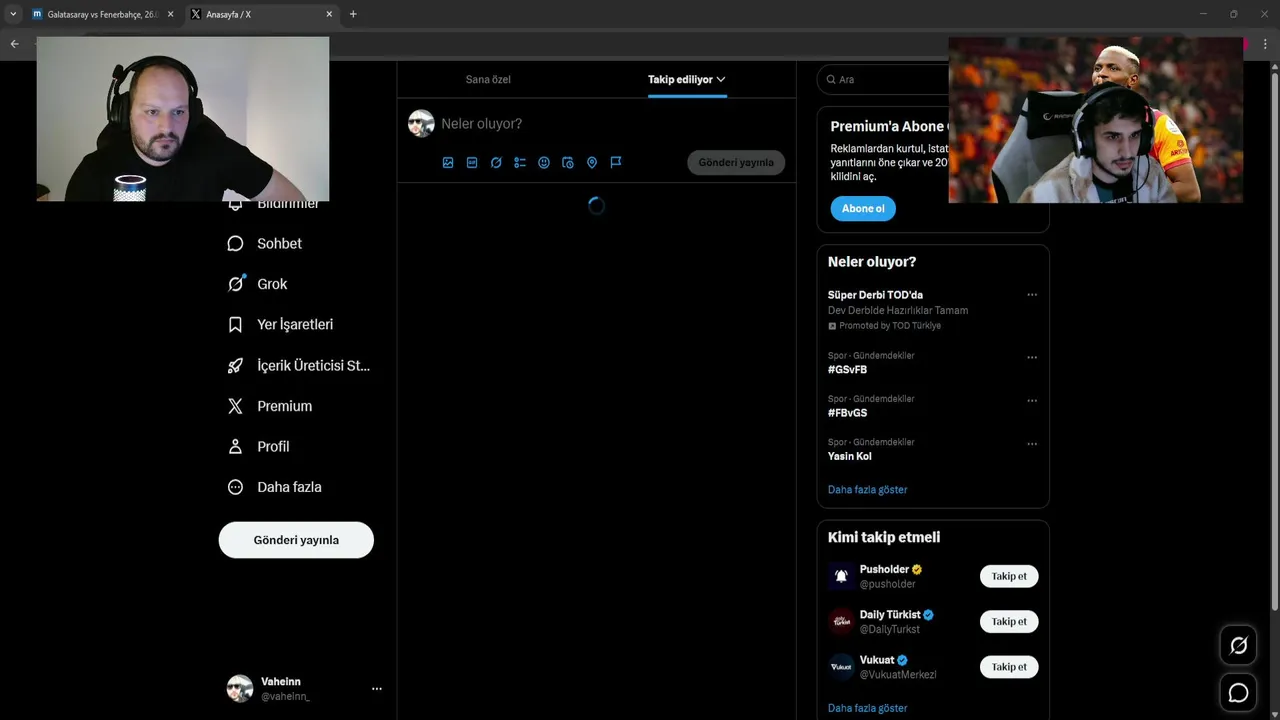Add an image to the post
Screen dimensions: 1280x720
tap(448, 162)
